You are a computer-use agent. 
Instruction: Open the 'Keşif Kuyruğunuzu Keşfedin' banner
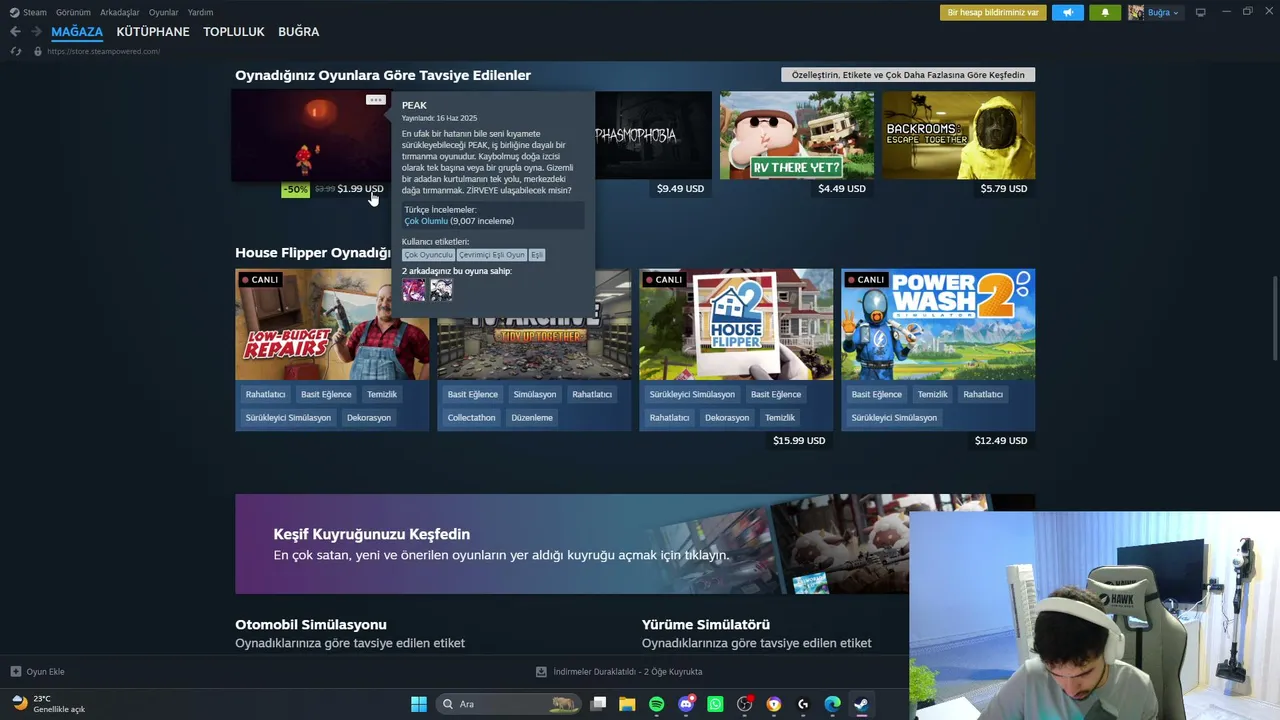click(x=635, y=544)
